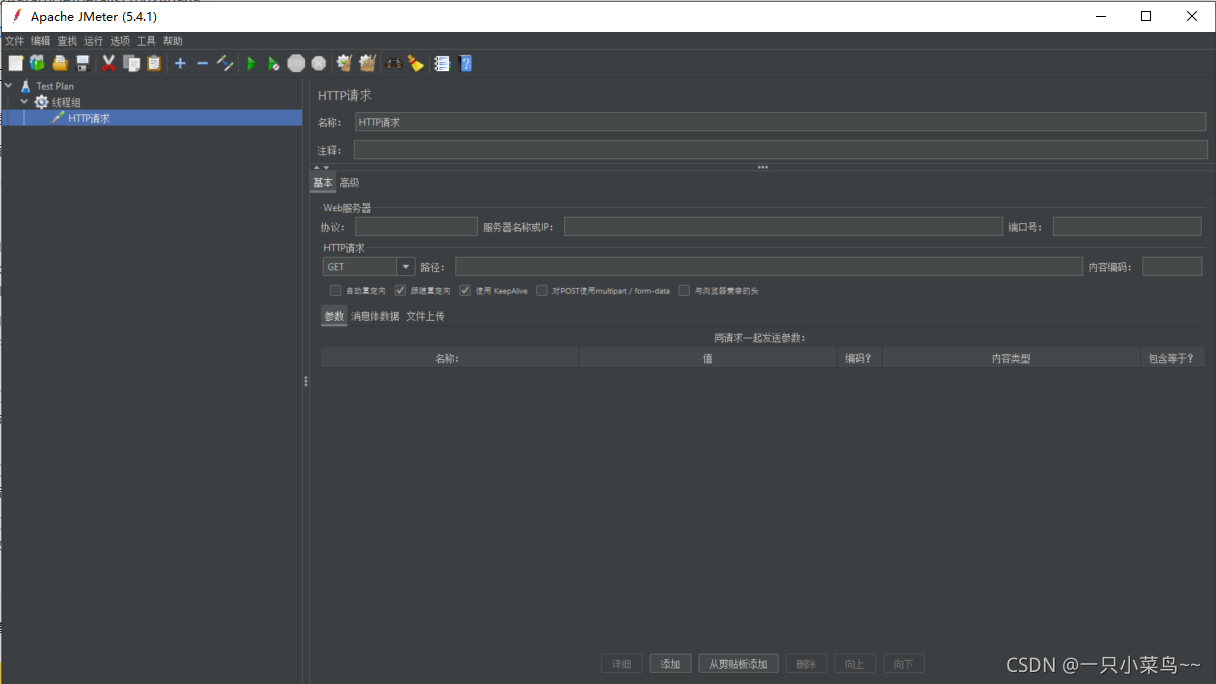Viewport: 1216px width, 684px height.
Task: Click the Open folder toolbar icon
Action: [59, 63]
